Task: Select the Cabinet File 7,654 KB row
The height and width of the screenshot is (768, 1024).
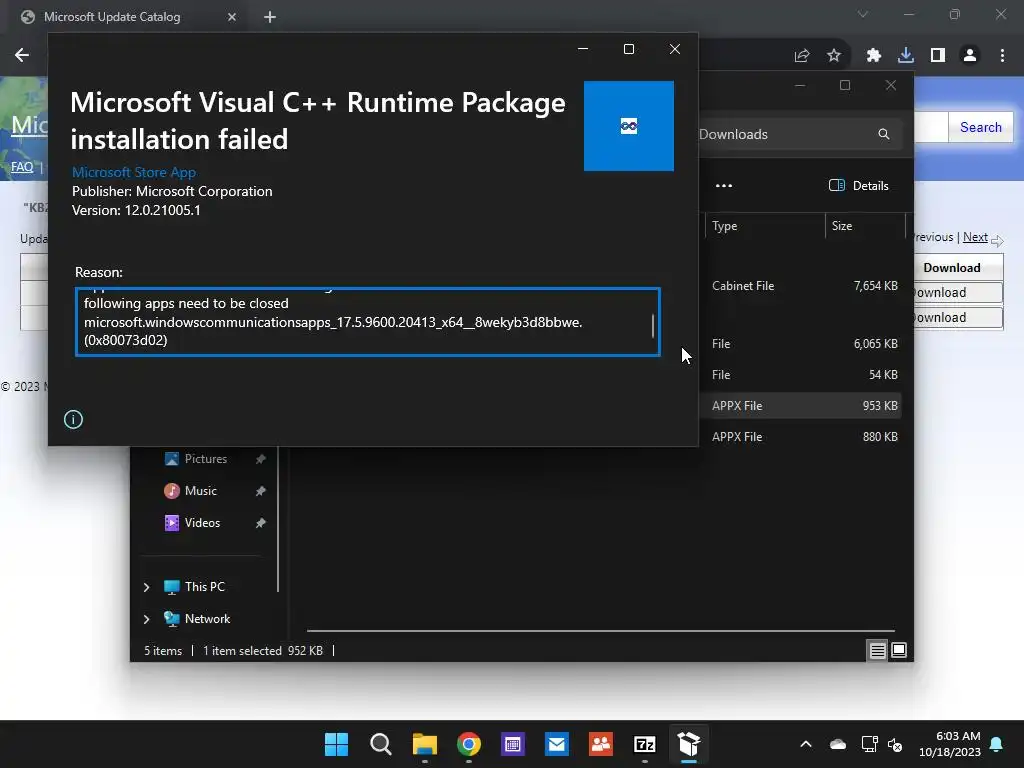Action: point(802,286)
